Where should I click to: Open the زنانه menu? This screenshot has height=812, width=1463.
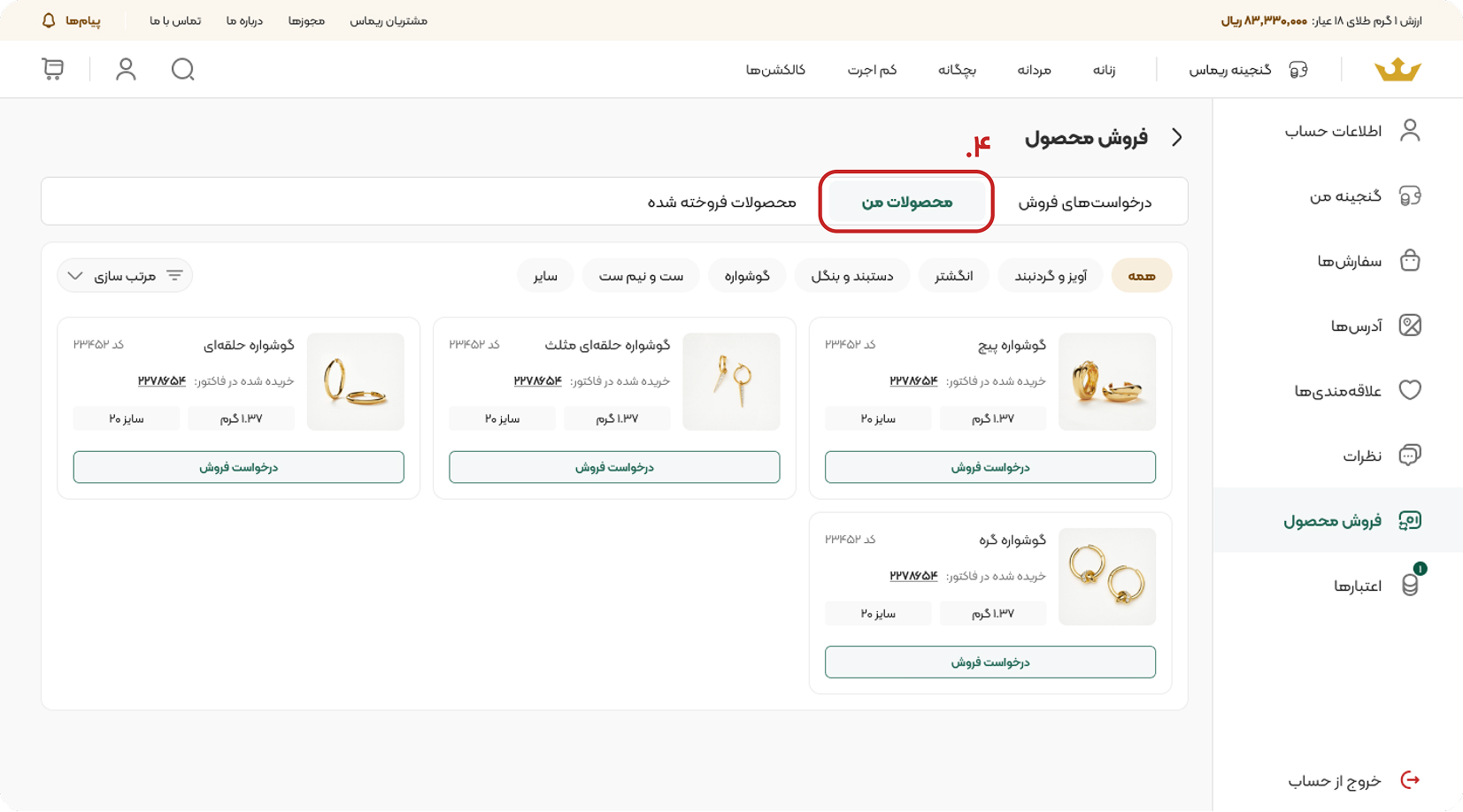(x=1104, y=70)
